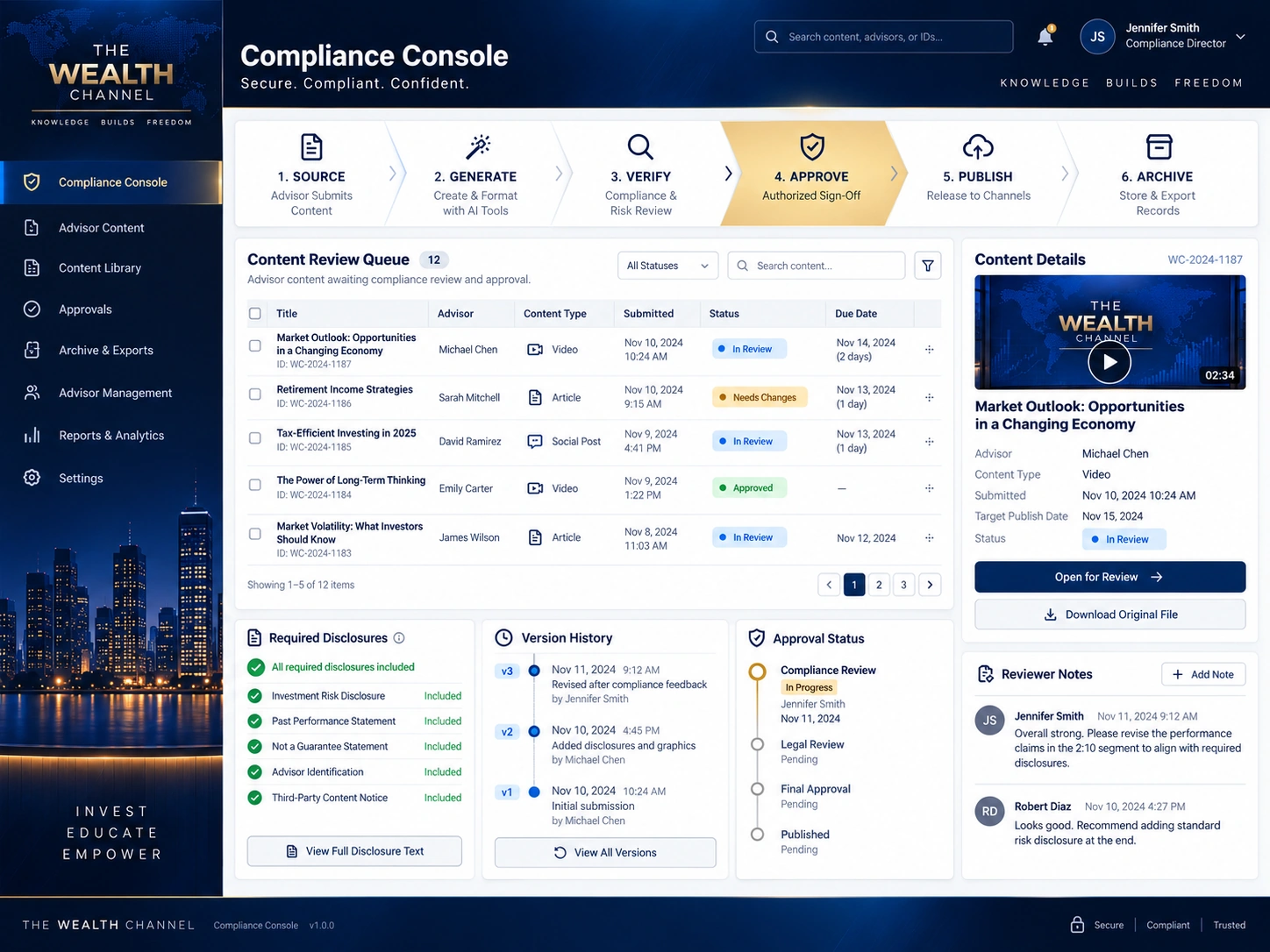Open the notifications bell
This screenshot has width=1270, height=952.
tap(1045, 37)
